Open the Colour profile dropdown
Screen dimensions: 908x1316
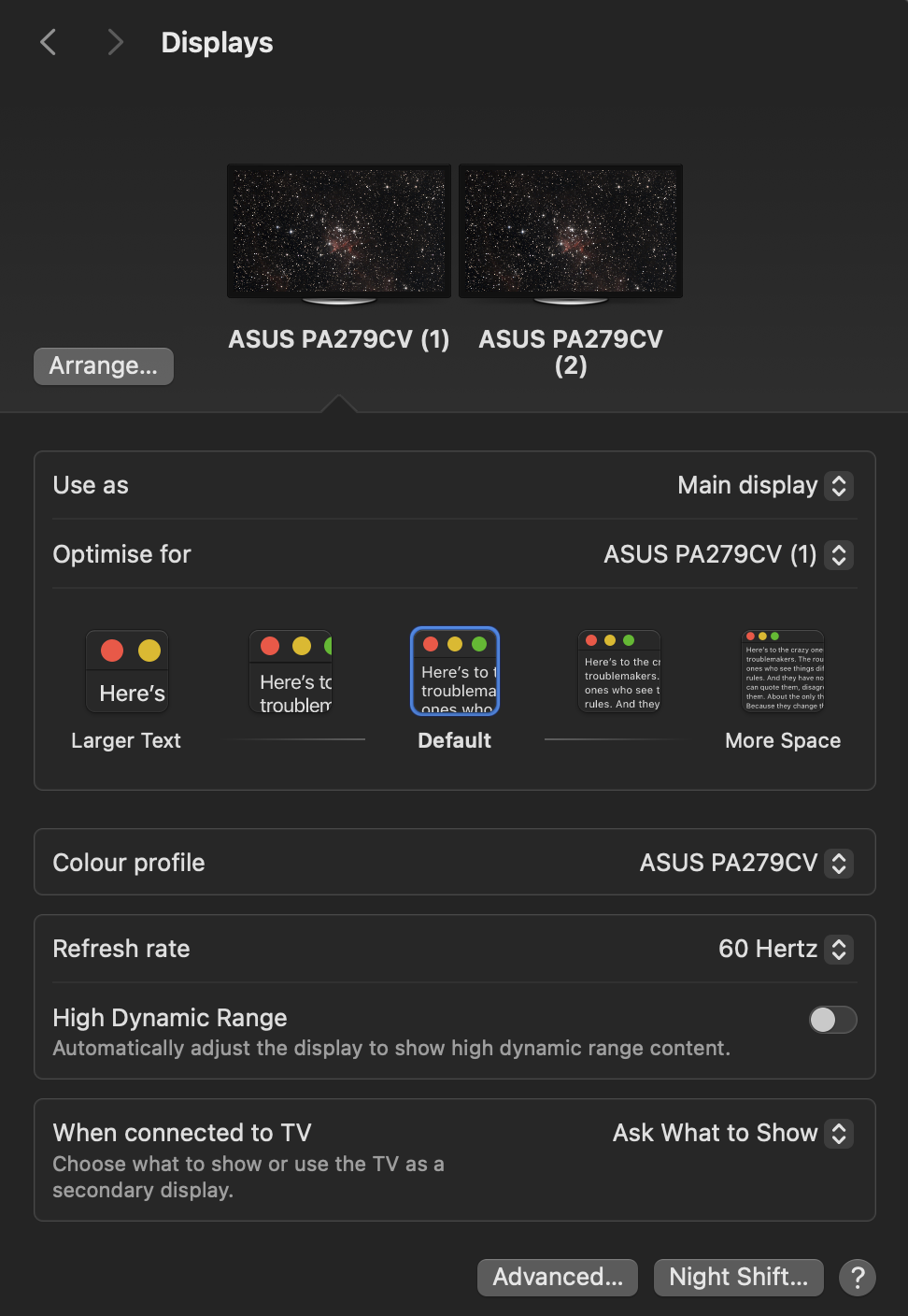click(x=746, y=863)
